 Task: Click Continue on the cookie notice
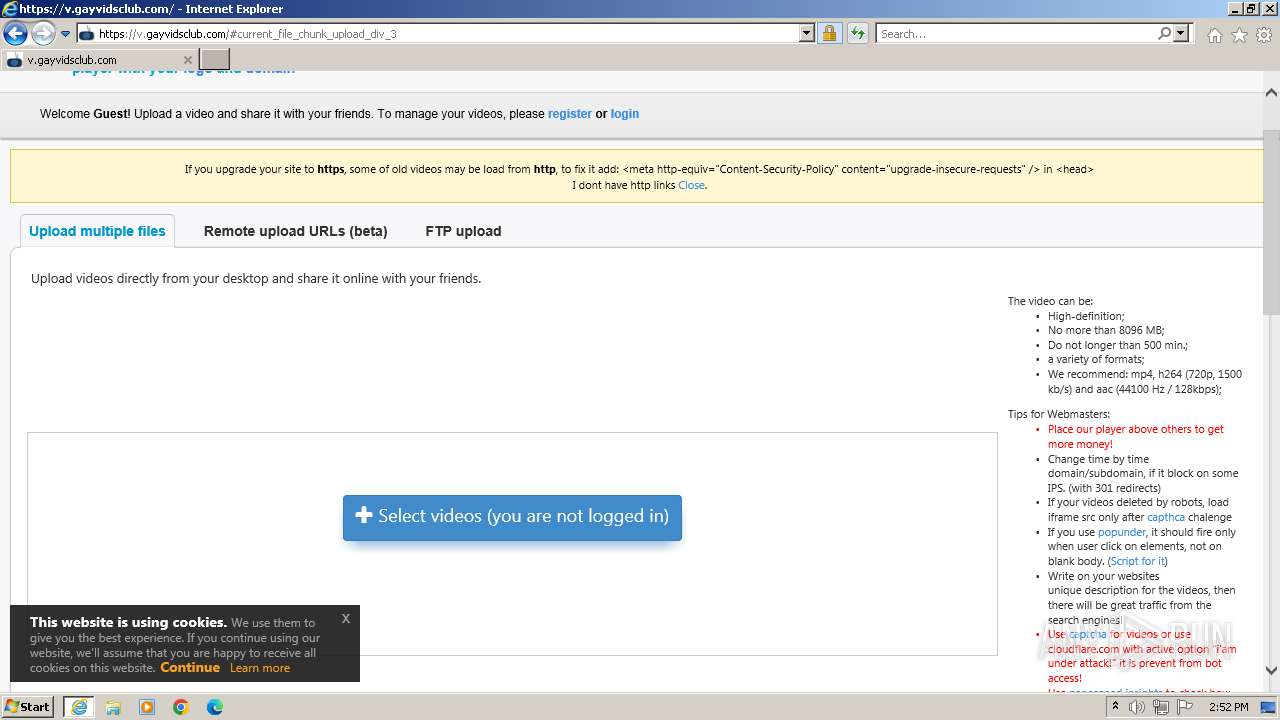point(190,667)
